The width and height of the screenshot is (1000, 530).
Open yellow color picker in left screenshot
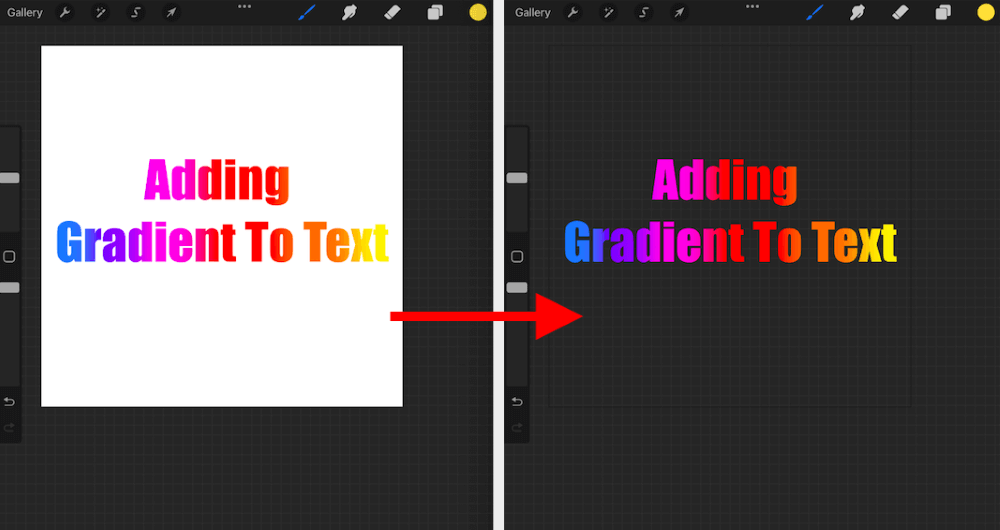478,12
